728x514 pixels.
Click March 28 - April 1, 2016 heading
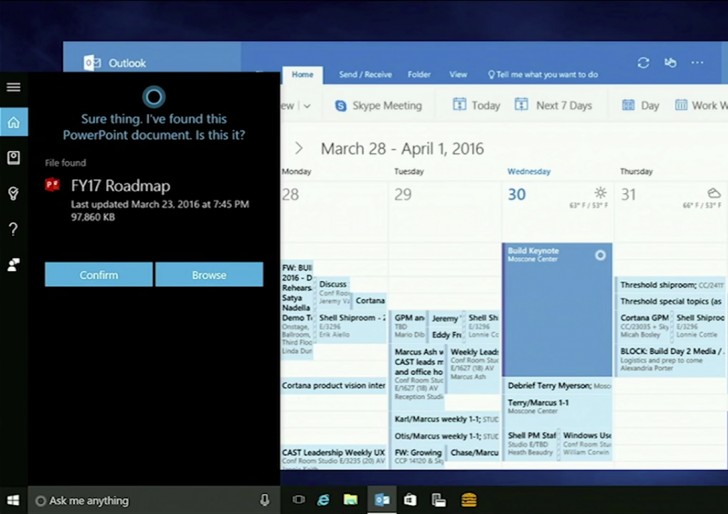(402, 149)
